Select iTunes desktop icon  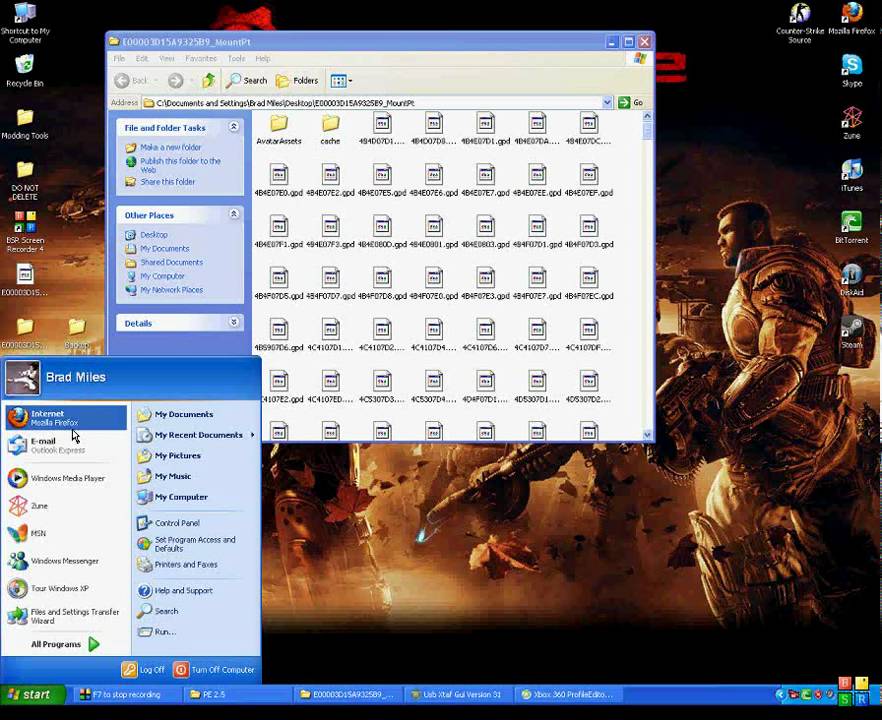(852, 176)
